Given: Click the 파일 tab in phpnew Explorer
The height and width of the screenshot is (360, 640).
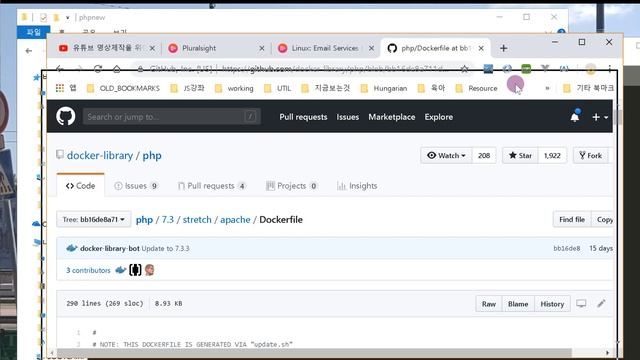Looking at the screenshot, I should click(x=33, y=32).
